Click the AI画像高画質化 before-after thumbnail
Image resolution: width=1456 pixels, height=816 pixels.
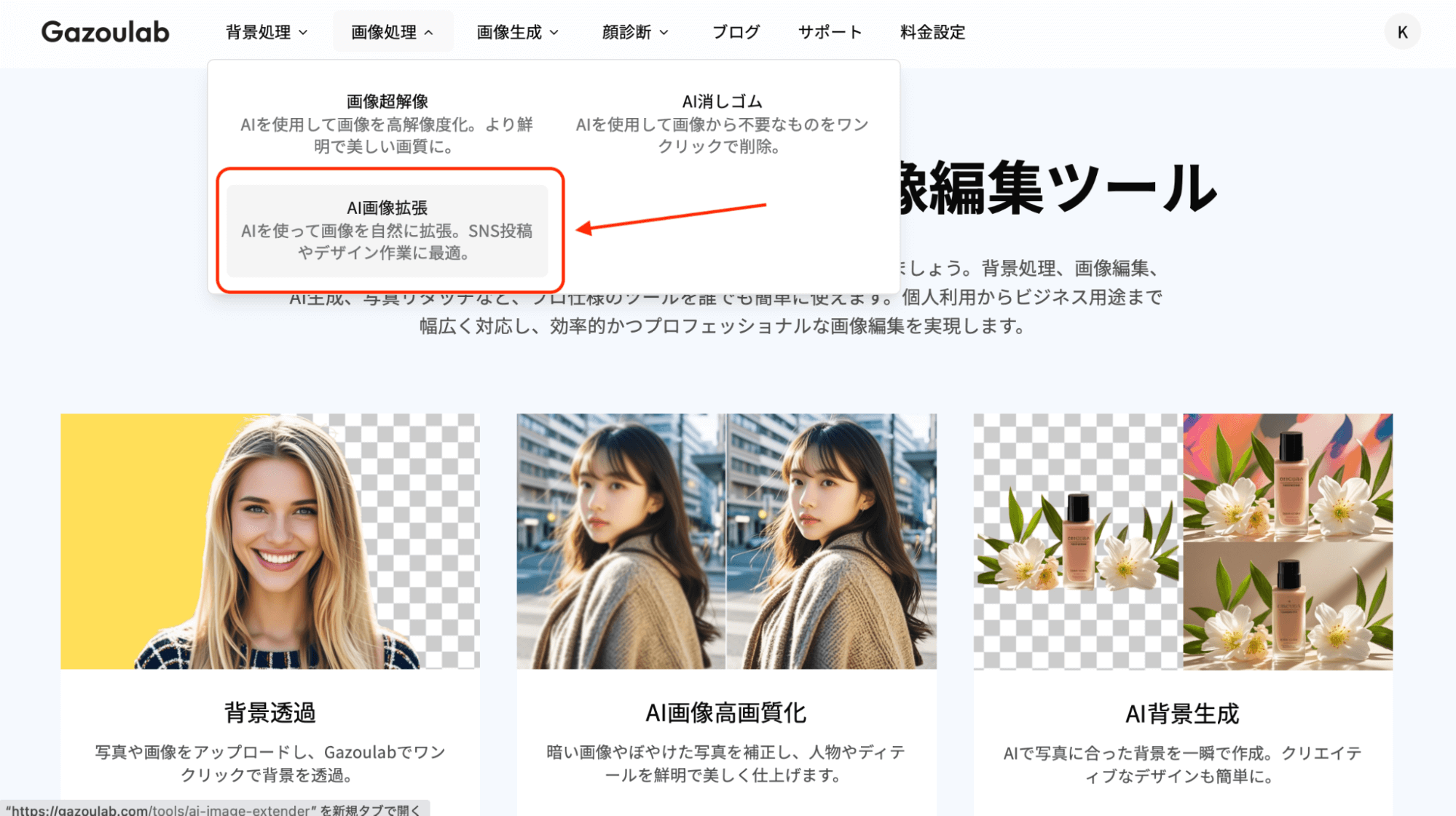tap(726, 541)
